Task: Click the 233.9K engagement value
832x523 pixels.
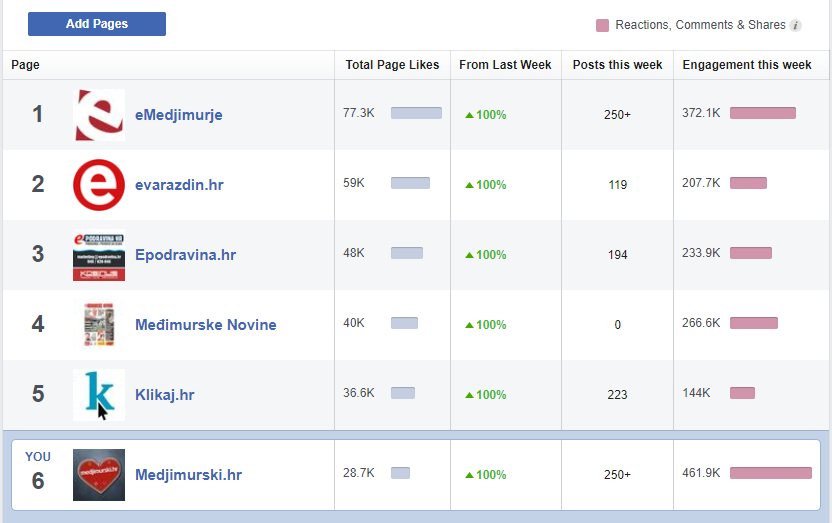Action: [x=701, y=253]
